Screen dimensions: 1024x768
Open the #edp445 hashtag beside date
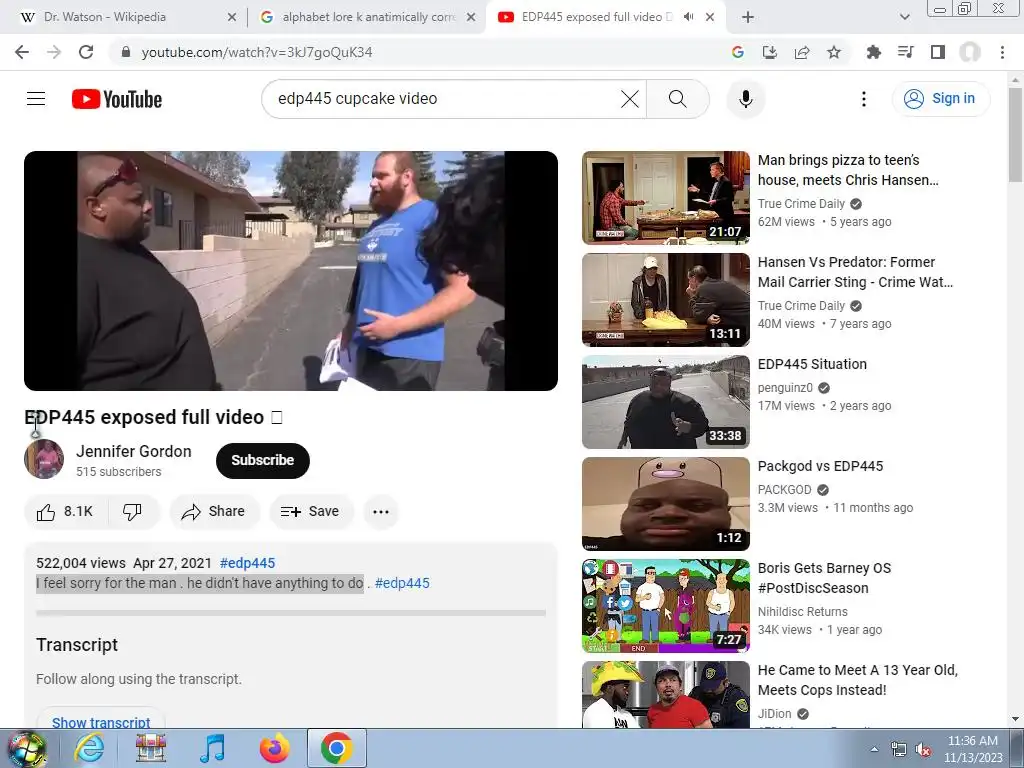[x=248, y=563]
